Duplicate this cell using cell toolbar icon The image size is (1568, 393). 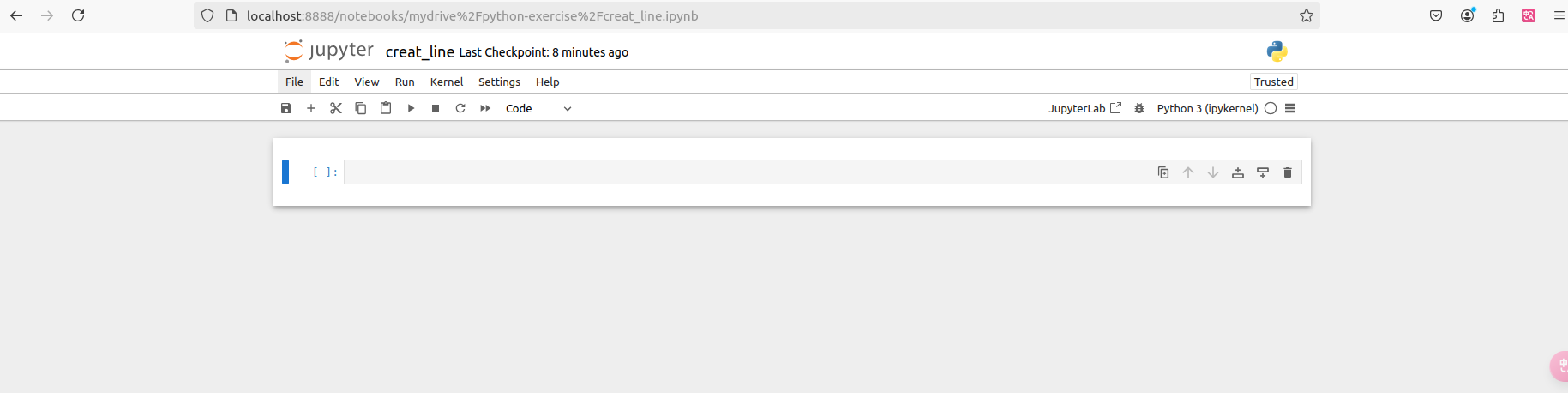[1163, 172]
